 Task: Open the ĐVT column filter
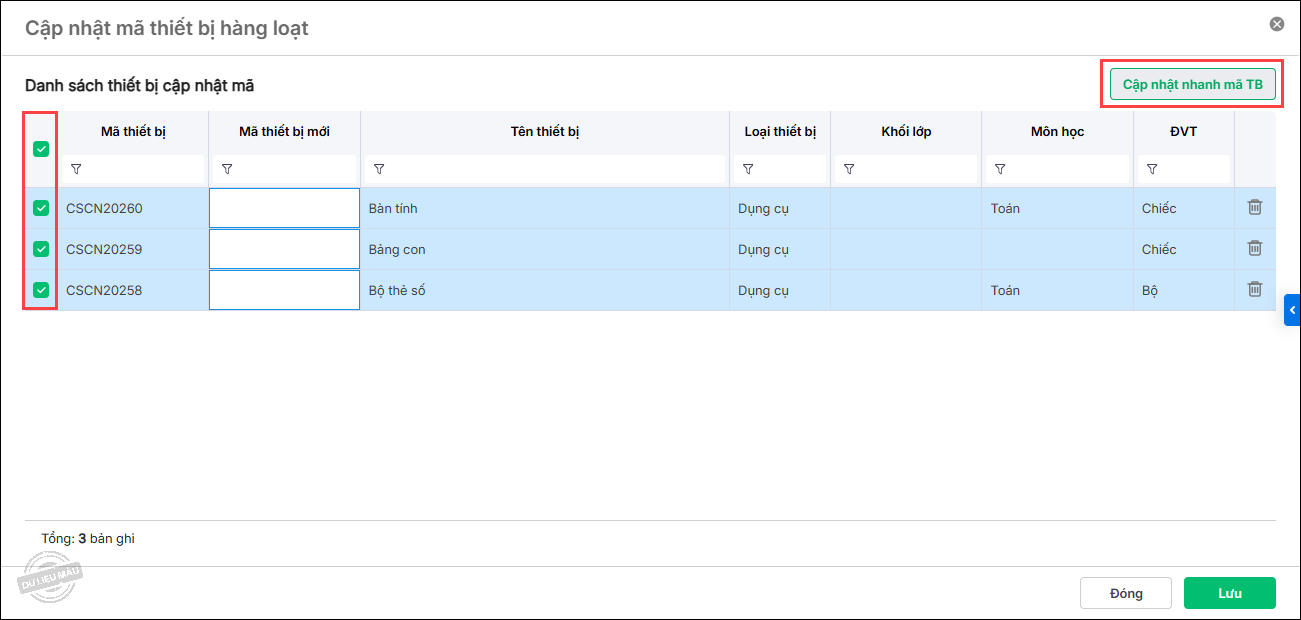coord(1151,169)
